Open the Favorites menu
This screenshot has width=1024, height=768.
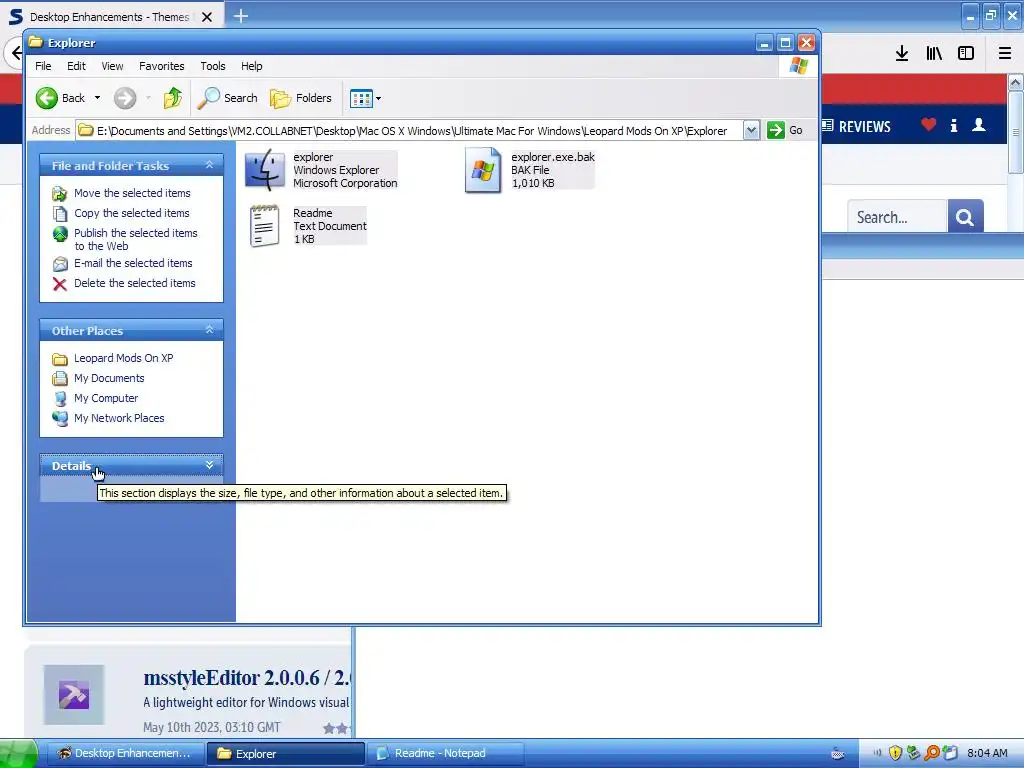[x=161, y=66]
